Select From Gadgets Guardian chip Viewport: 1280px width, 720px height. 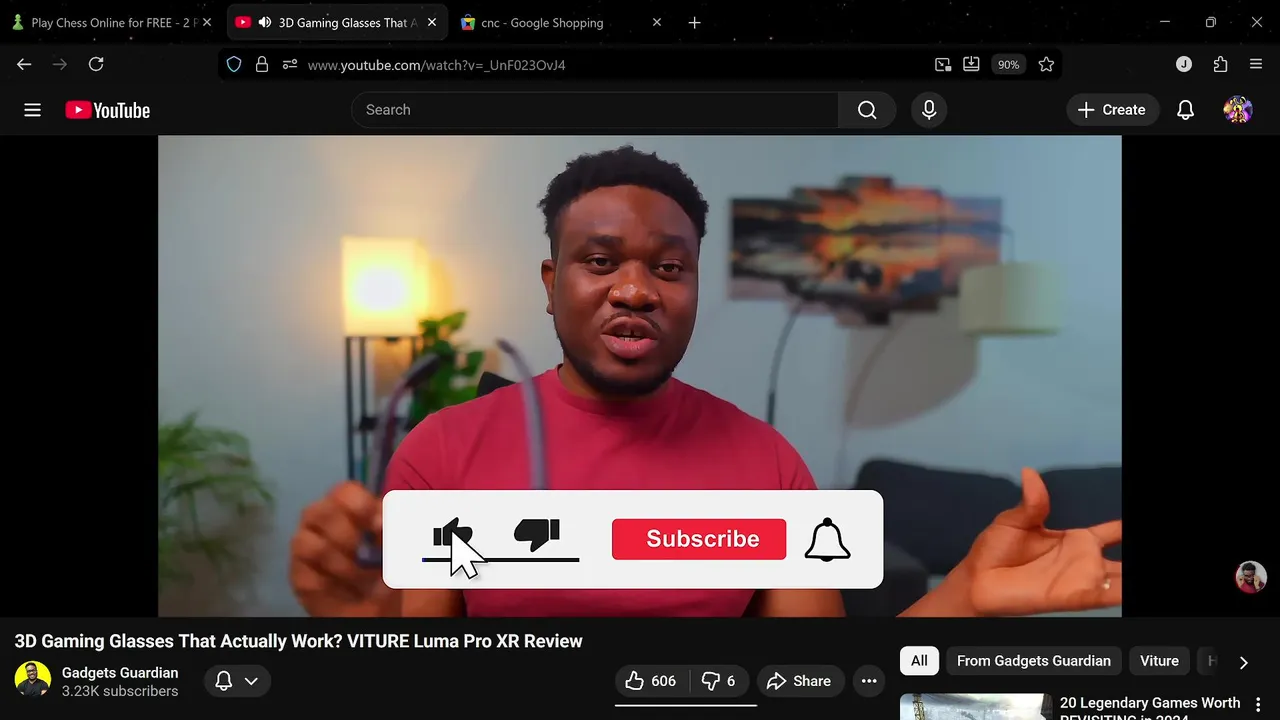(1033, 661)
